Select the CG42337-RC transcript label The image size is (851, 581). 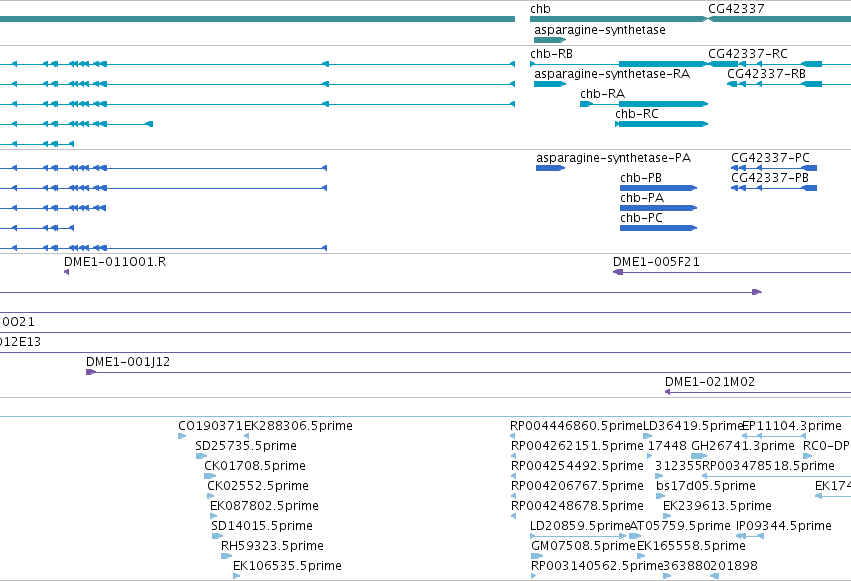pyautogui.click(x=748, y=54)
